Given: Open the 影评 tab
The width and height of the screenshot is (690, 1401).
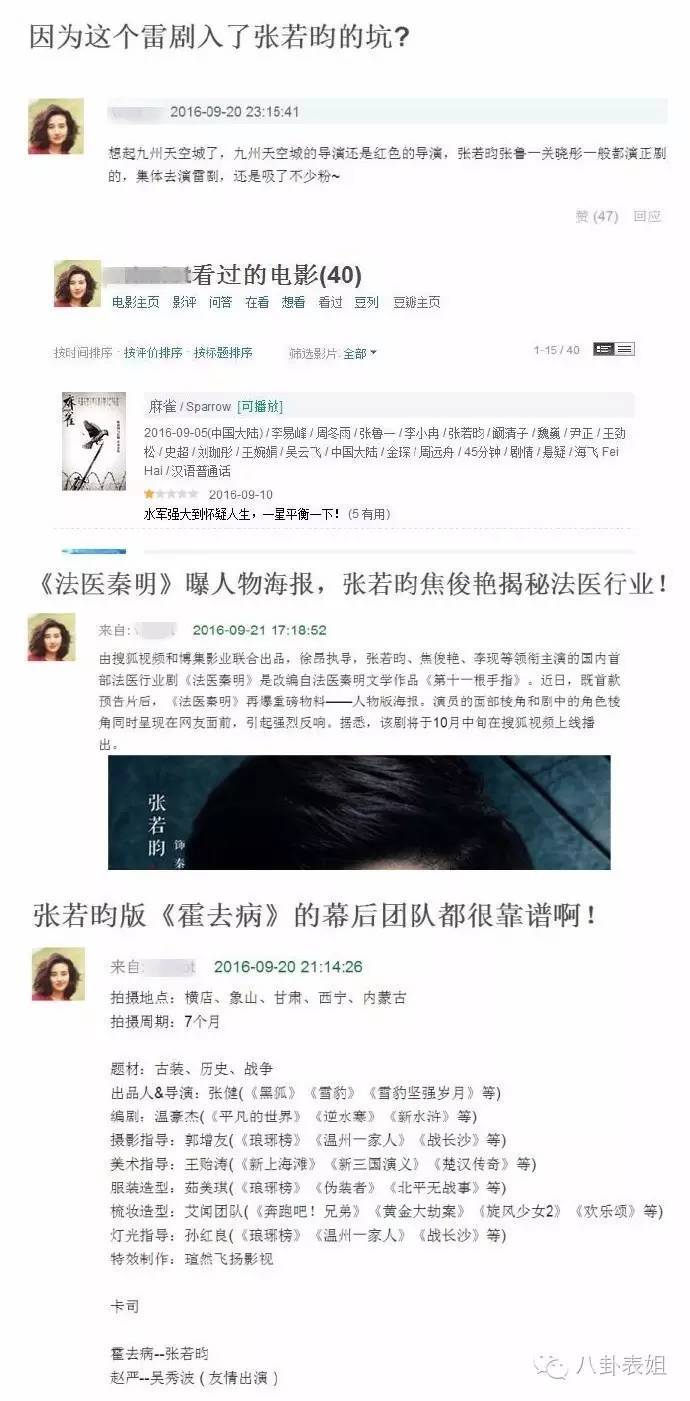Looking at the screenshot, I should point(184,302).
